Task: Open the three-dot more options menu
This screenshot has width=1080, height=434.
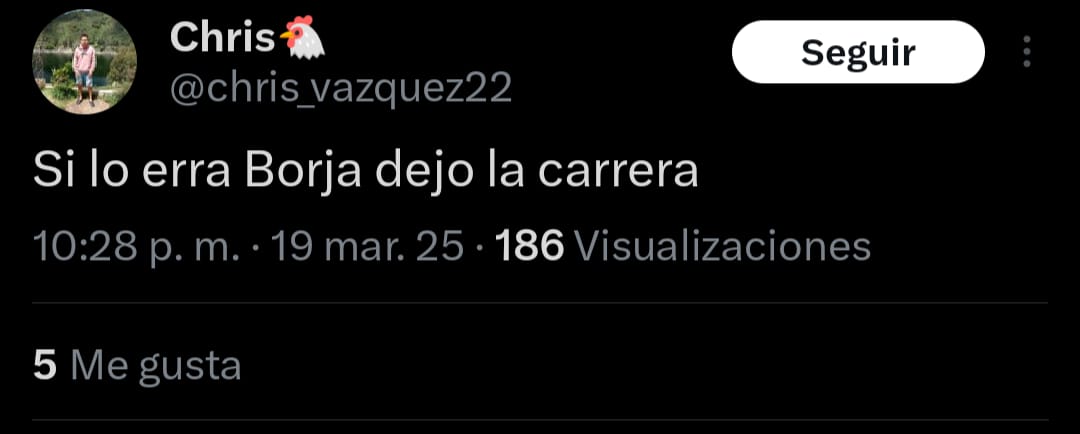Action: pyautogui.click(x=1026, y=52)
